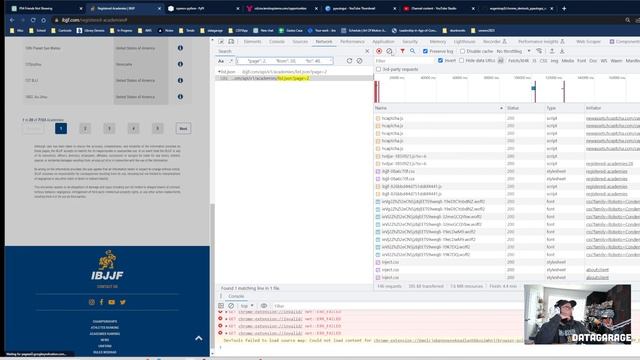Open the Lighthouse tab in DevTools
This screenshot has height=360, width=640.
pos(464,42)
